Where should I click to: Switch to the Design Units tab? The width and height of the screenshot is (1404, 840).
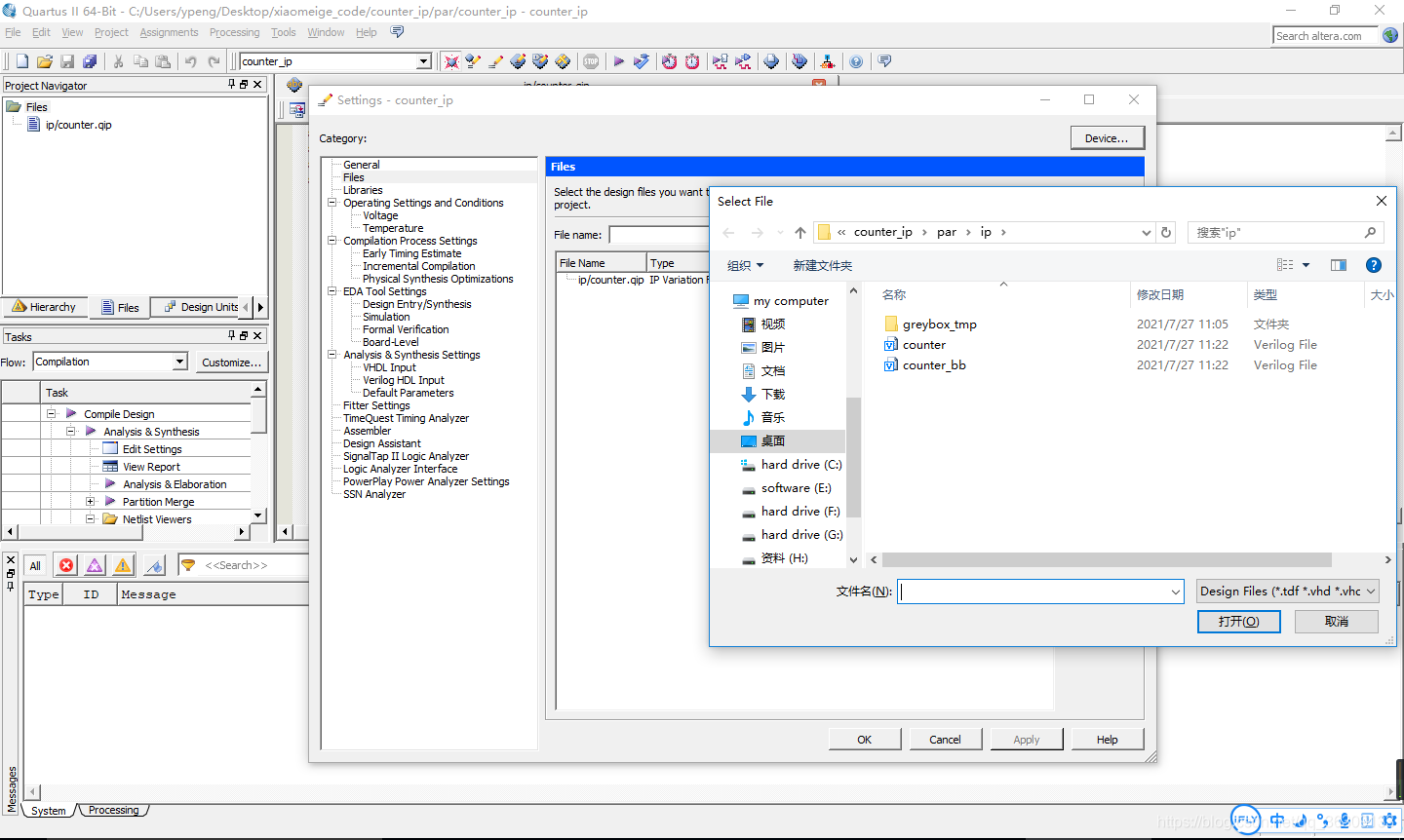pyautogui.click(x=202, y=307)
